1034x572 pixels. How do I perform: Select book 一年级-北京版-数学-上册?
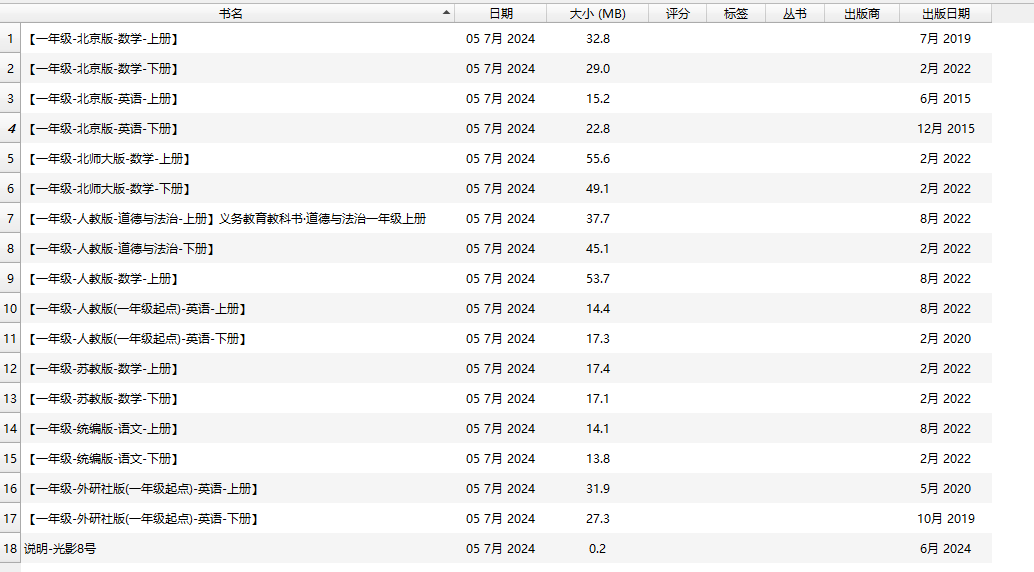tap(103, 39)
